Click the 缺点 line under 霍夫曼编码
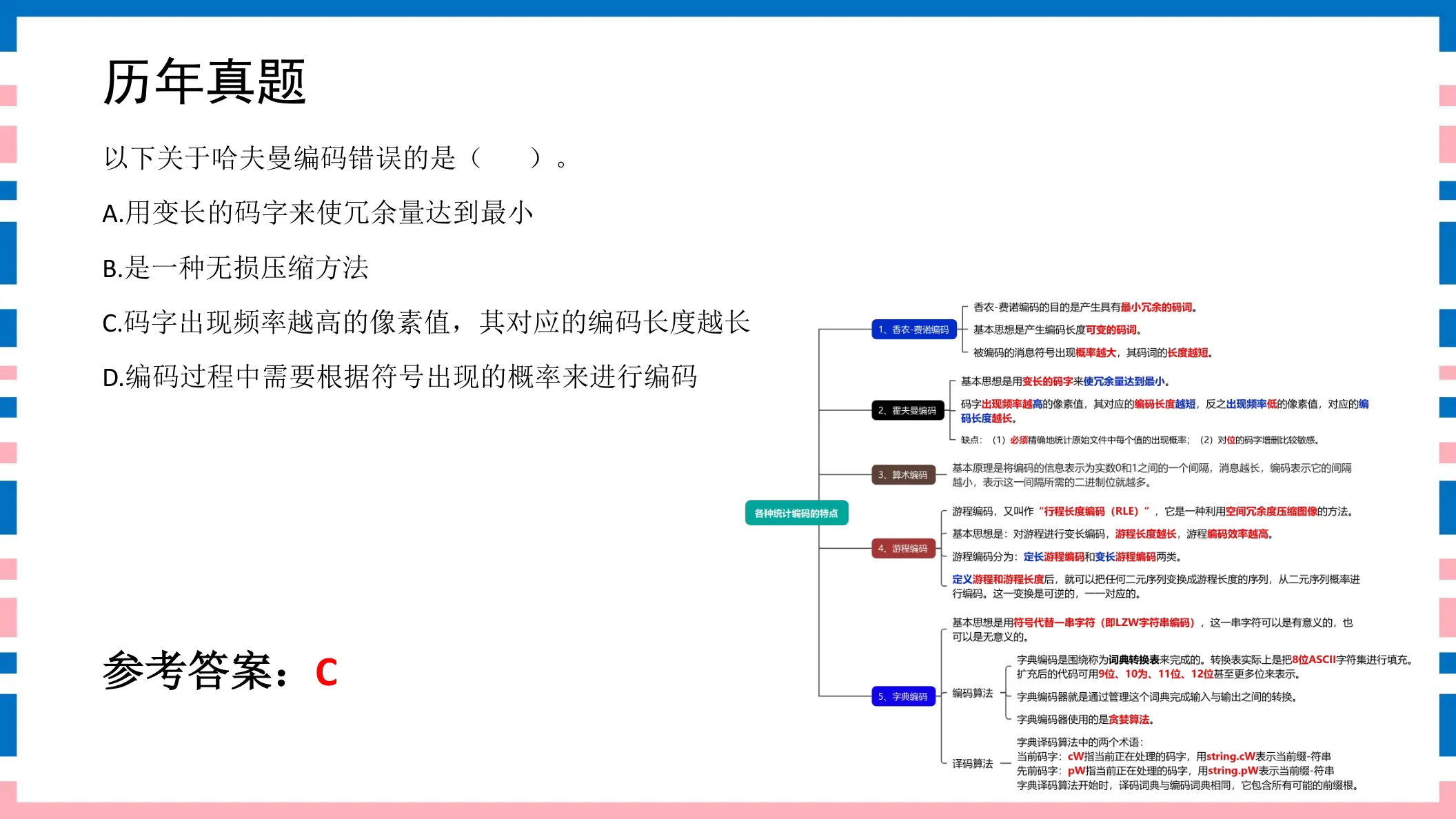1456x819 pixels. click(1140, 440)
